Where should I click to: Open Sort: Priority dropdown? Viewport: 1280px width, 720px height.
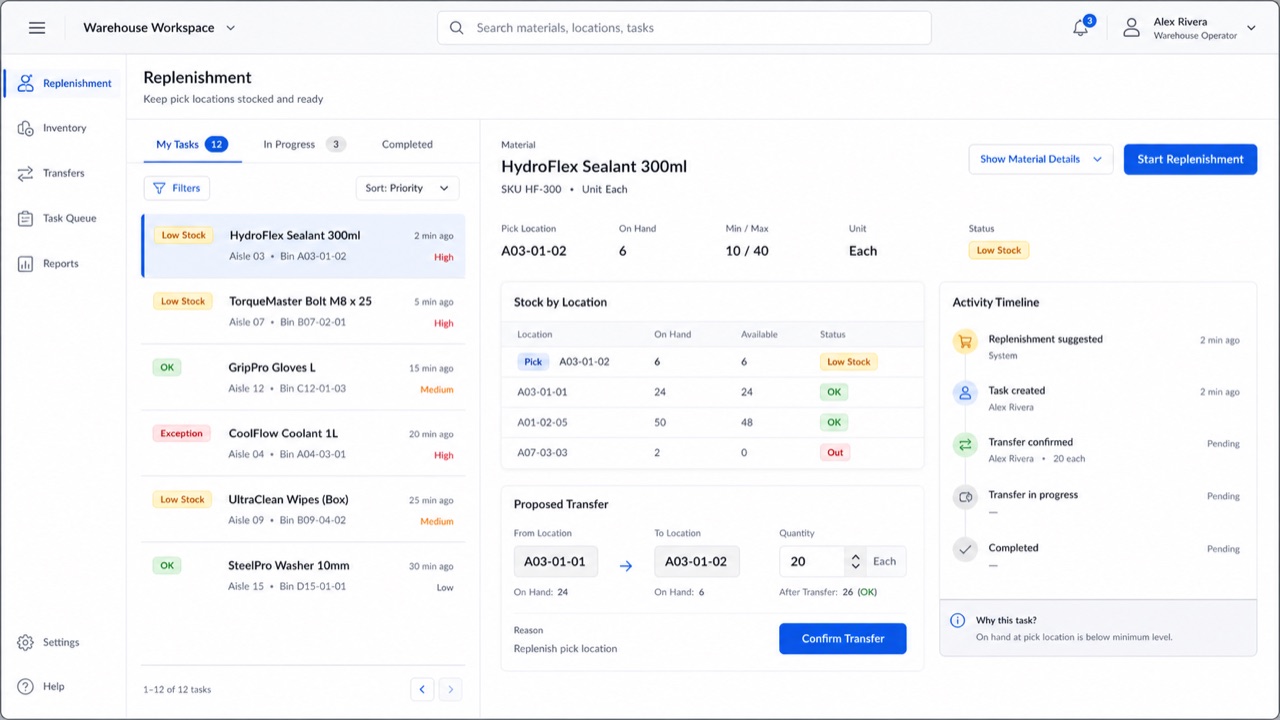(408, 188)
